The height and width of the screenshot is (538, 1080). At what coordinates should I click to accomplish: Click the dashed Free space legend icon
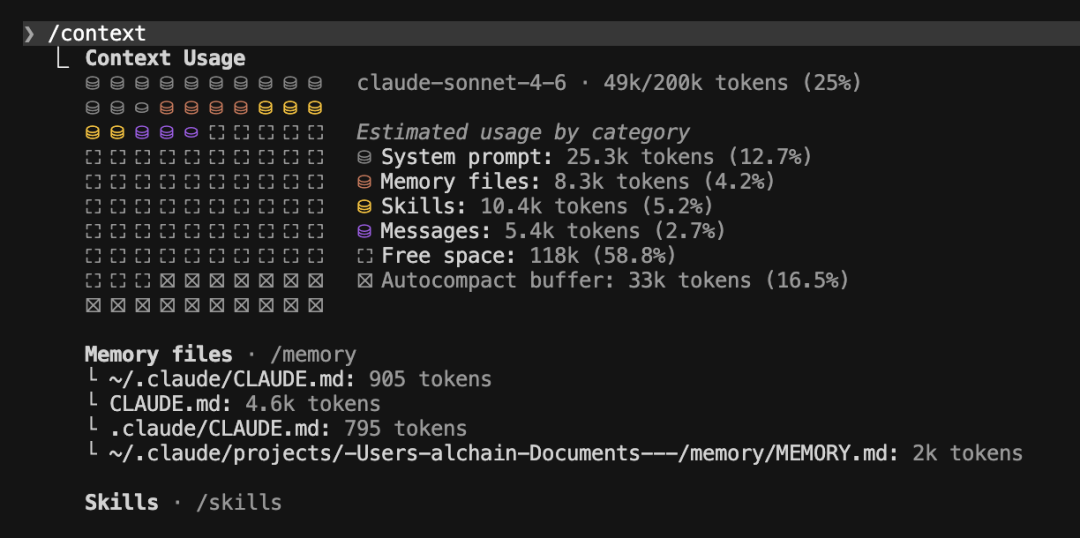(x=365, y=256)
